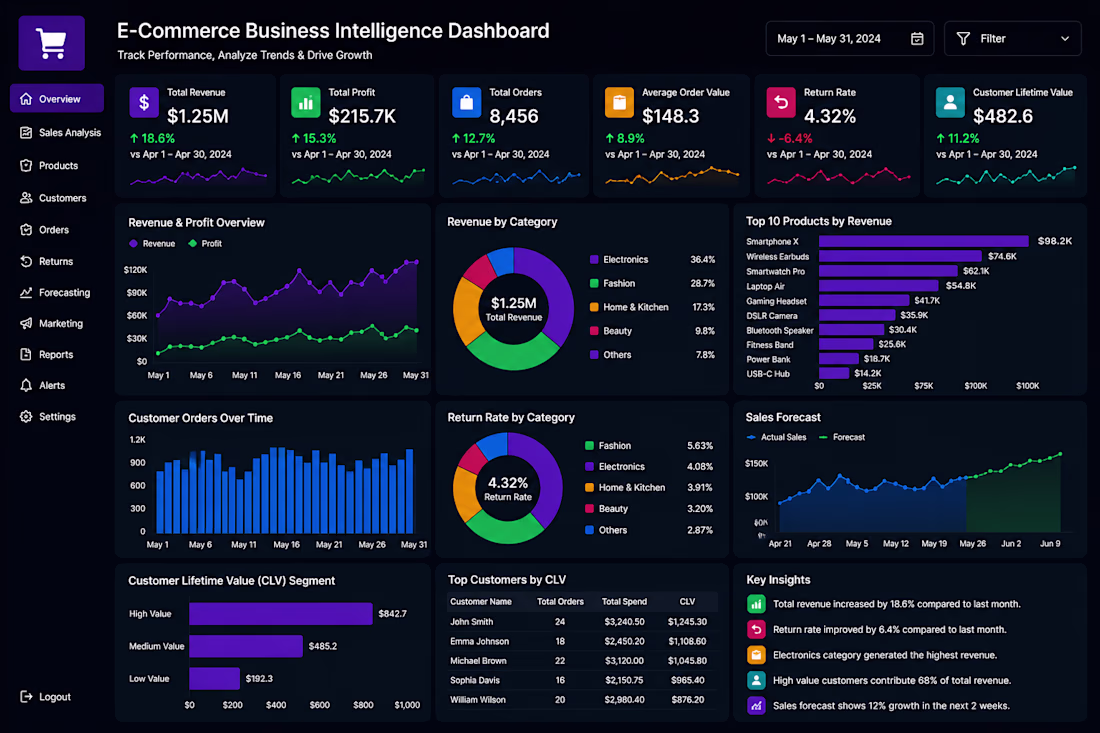Click the Smartphone X revenue bar

pos(924,241)
